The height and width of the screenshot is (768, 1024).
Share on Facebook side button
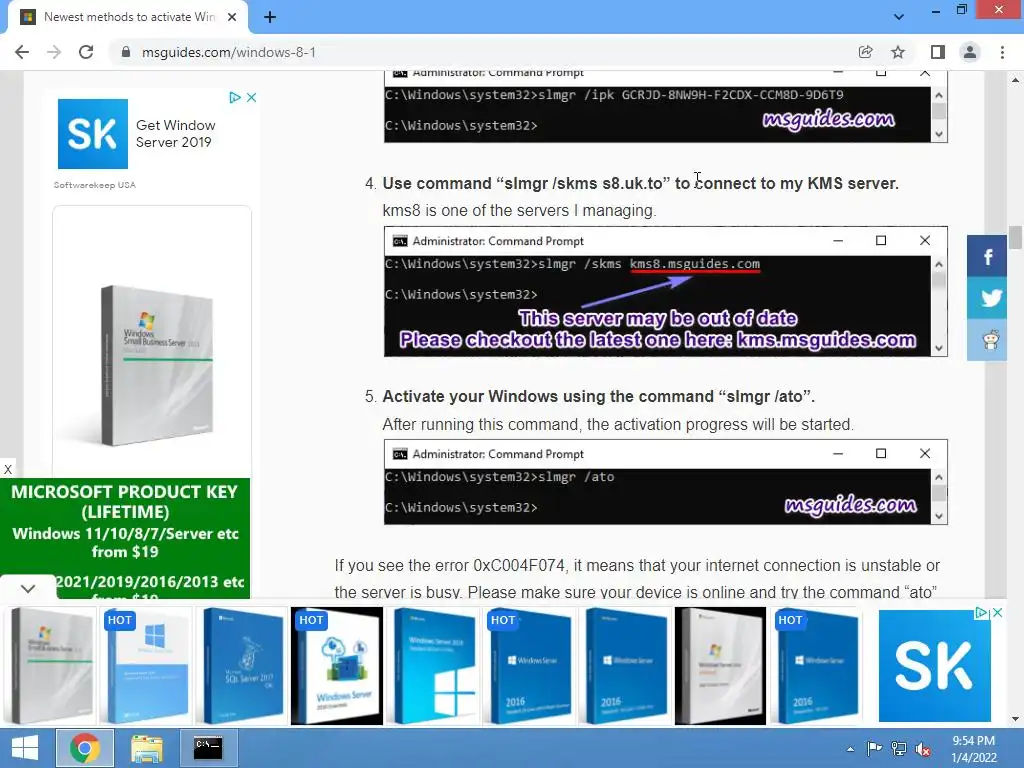(987, 256)
